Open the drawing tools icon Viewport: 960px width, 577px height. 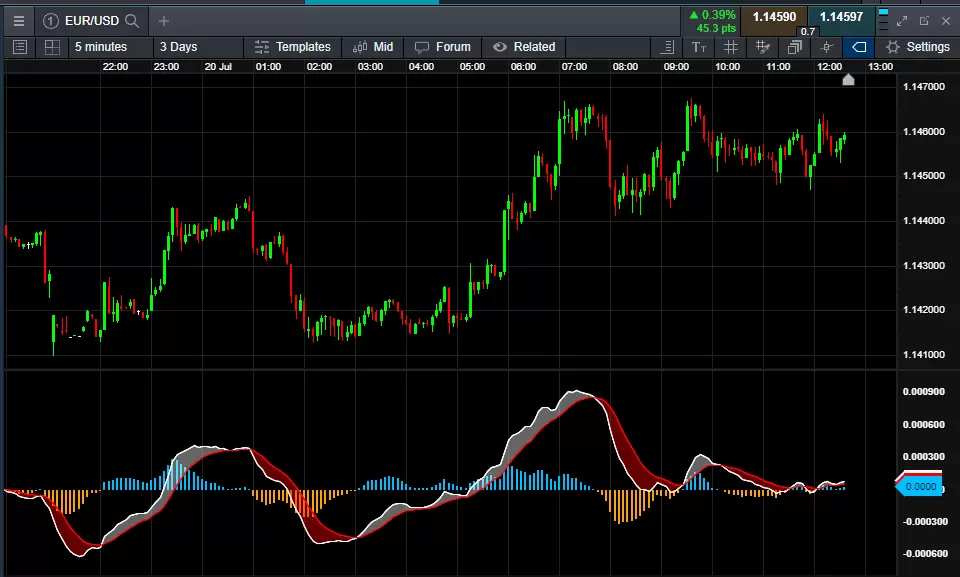click(762, 47)
